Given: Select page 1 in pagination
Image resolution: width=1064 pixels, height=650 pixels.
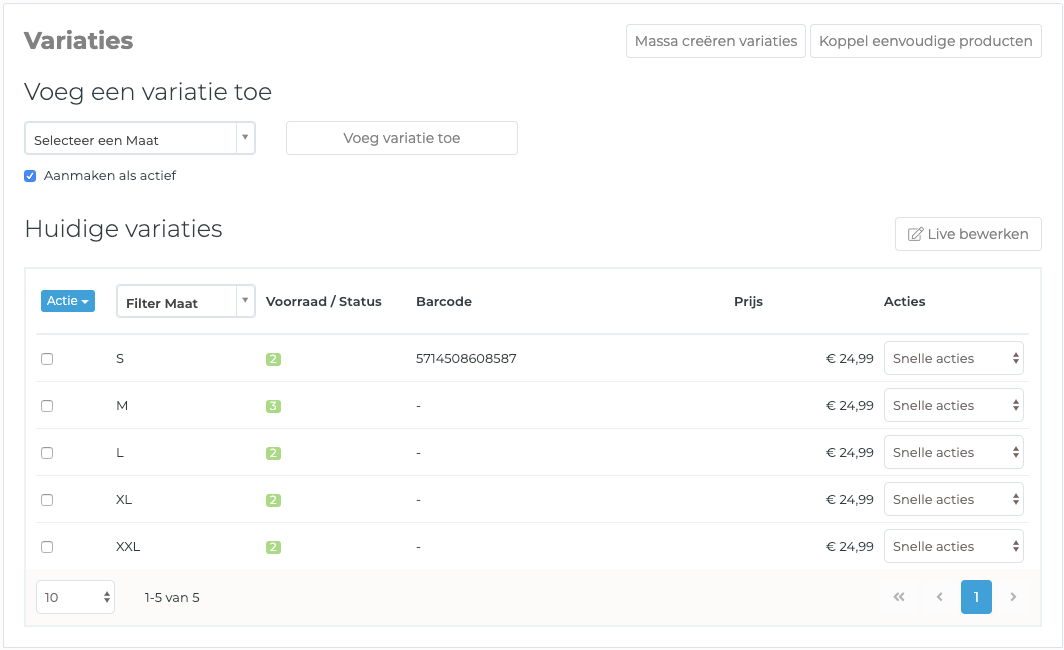Looking at the screenshot, I should pyautogui.click(x=976, y=597).
